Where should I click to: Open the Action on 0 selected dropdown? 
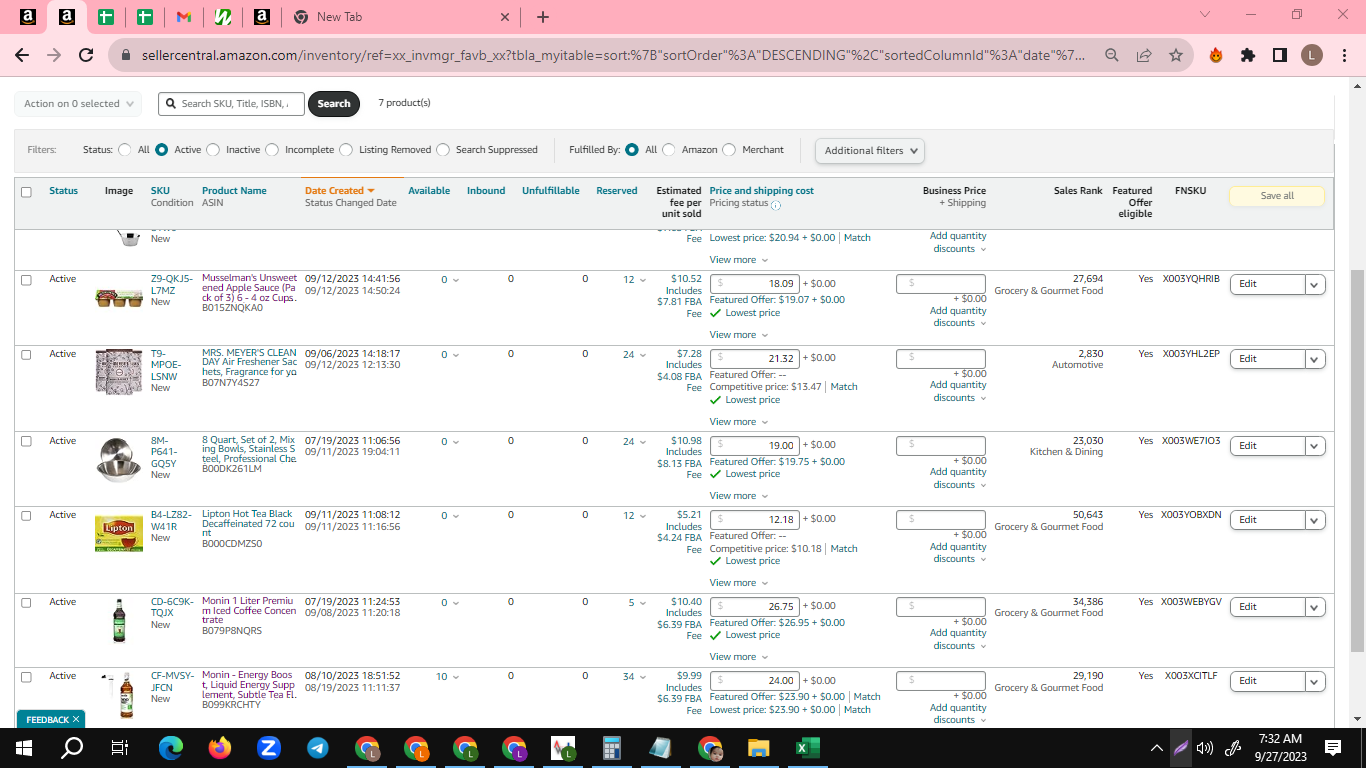pyautogui.click(x=78, y=104)
